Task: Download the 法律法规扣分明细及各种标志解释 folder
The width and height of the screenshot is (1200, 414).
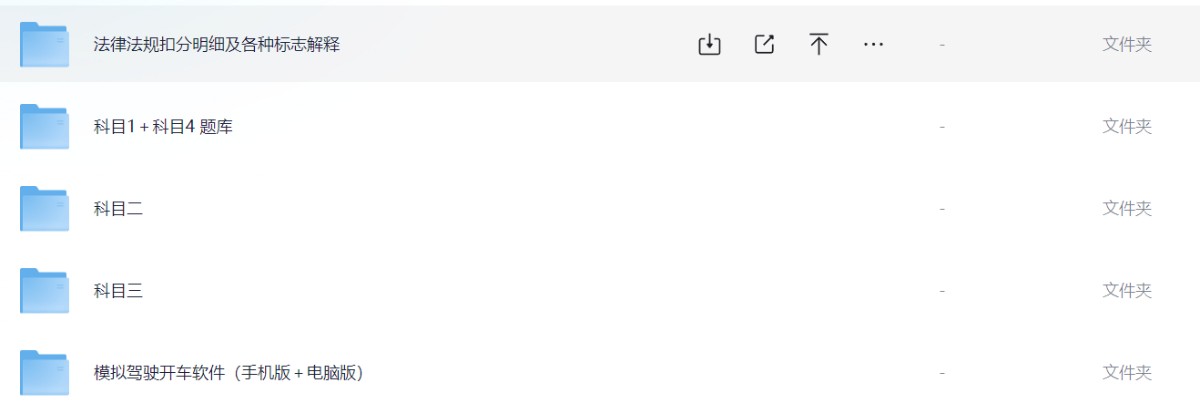Action: (709, 44)
